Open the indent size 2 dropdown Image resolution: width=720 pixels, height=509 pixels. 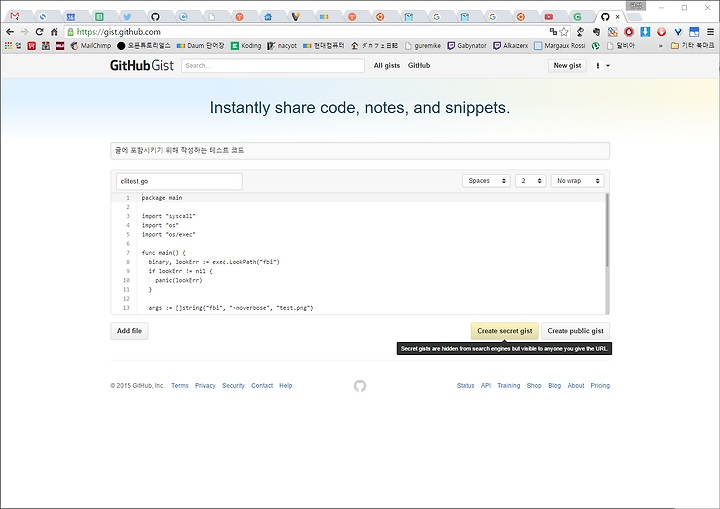click(530, 181)
